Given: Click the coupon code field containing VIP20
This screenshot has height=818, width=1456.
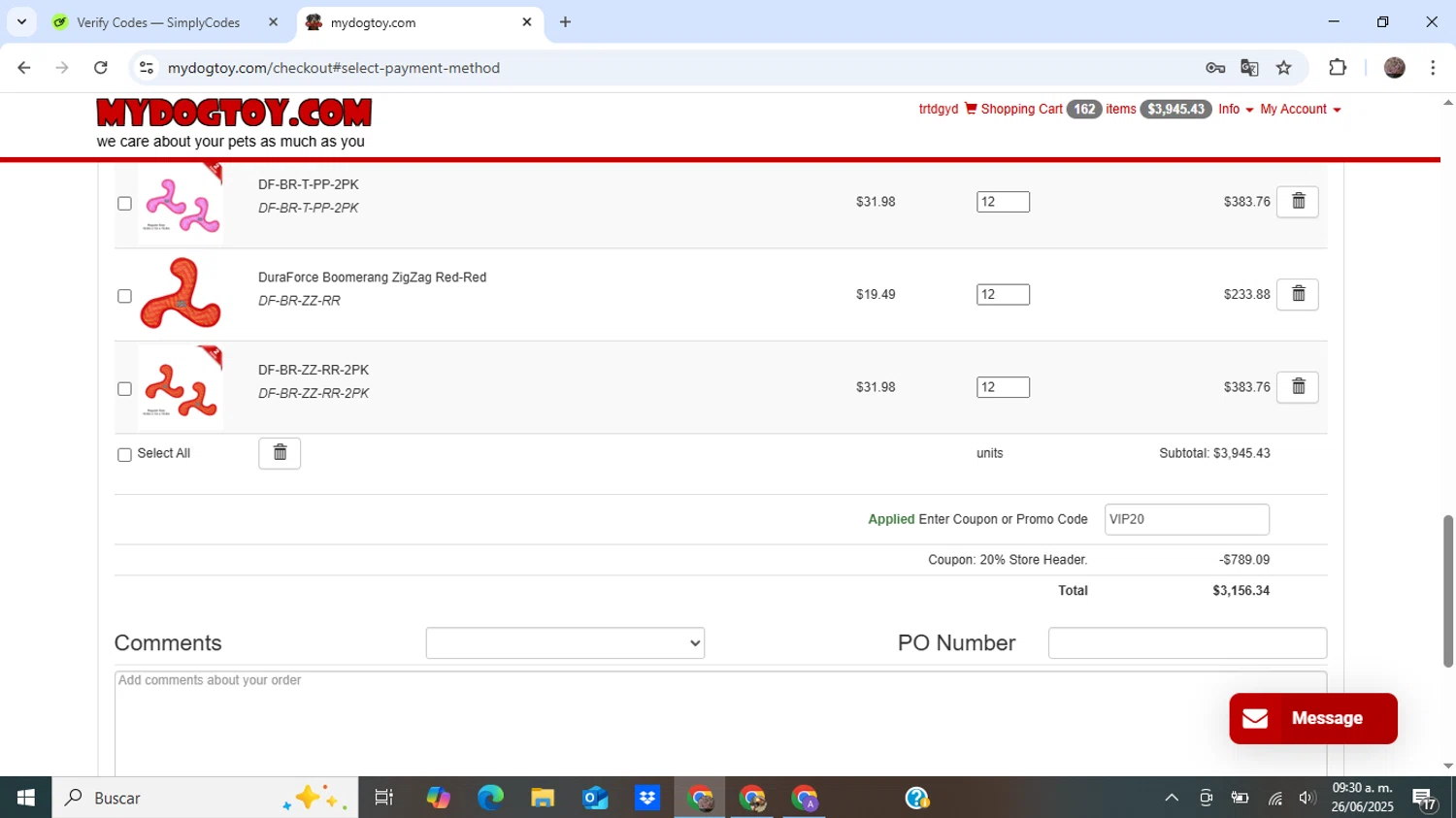Looking at the screenshot, I should 1186,519.
